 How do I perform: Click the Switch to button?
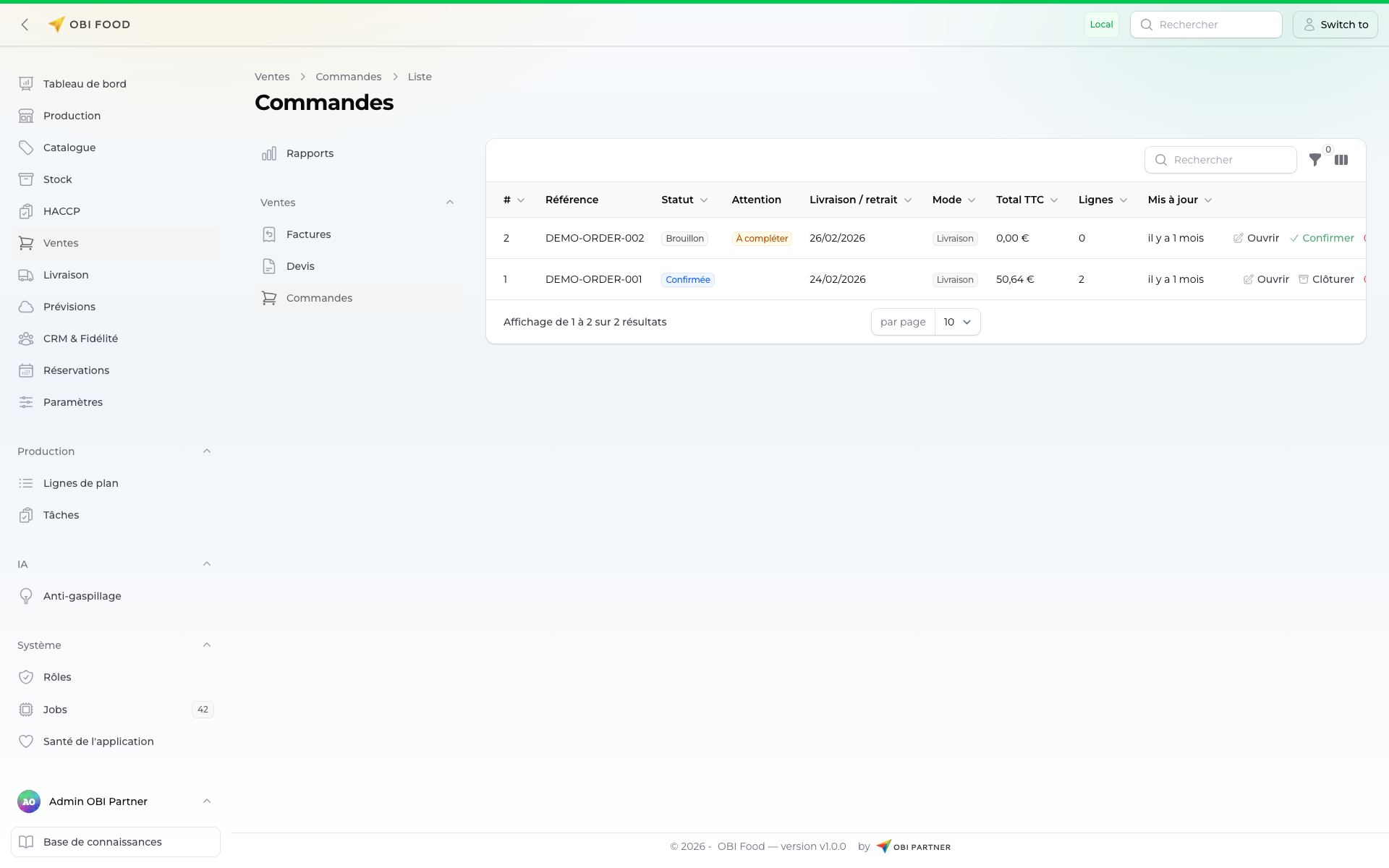pyautogui.click(x=1335, y=25)
